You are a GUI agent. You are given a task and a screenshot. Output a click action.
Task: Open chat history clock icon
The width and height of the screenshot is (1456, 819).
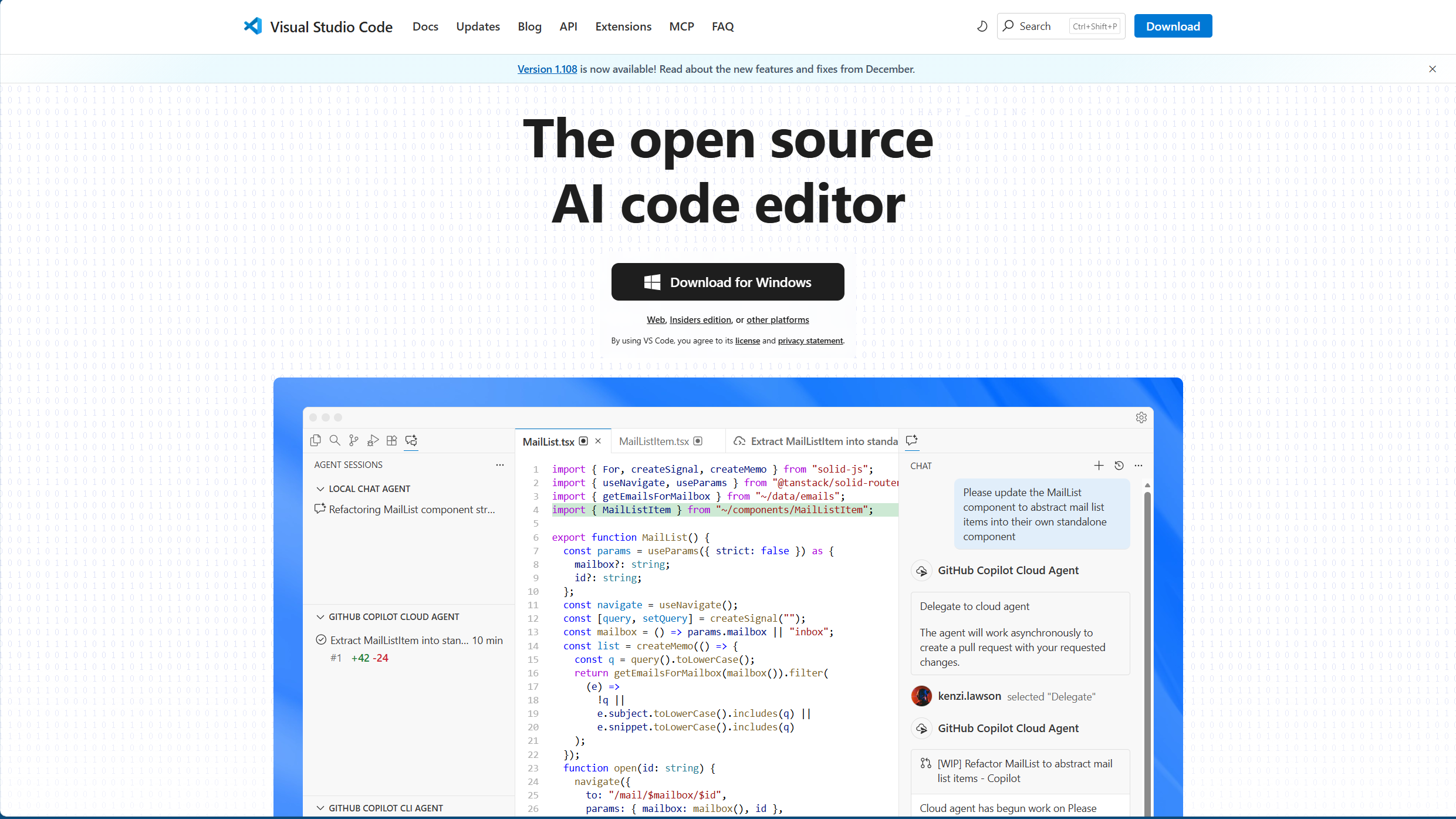click(x=1119, y=466)
